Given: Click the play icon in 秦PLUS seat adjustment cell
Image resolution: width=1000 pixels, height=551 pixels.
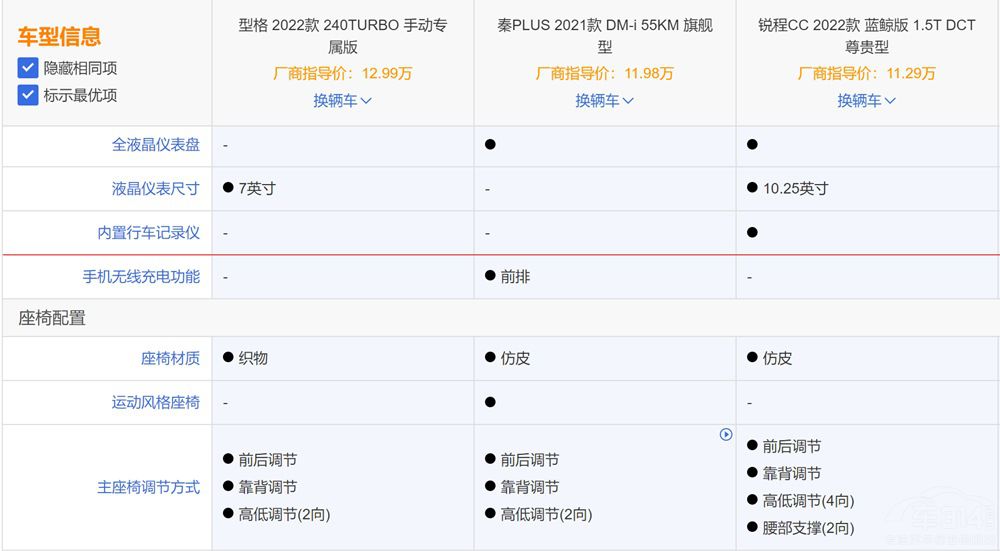Looking at the screenshot, I should [726, 434].
